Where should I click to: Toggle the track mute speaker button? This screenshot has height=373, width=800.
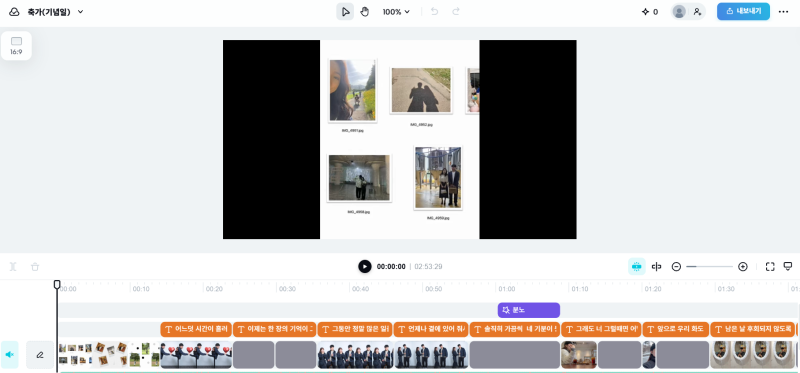[10, 355]
